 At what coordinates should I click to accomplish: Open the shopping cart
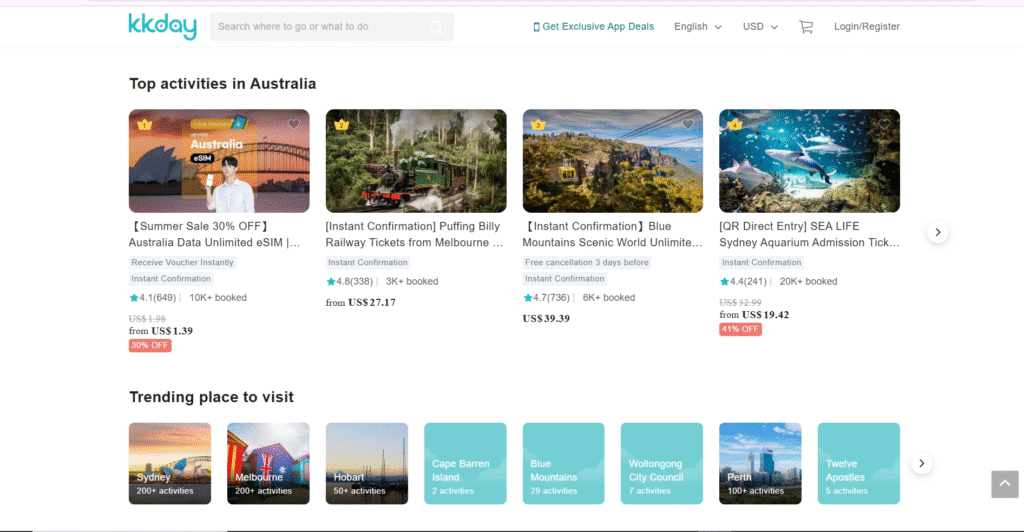tap(805, 27)
